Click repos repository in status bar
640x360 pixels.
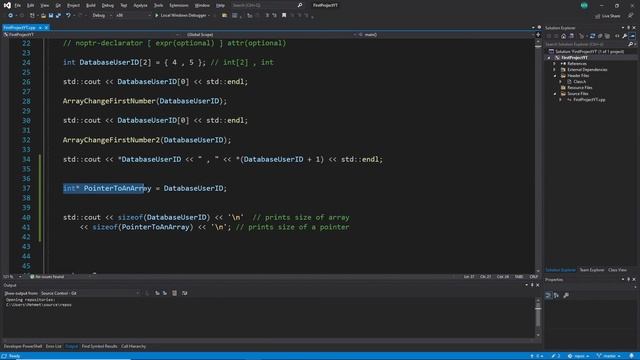[x=579, y=356]
